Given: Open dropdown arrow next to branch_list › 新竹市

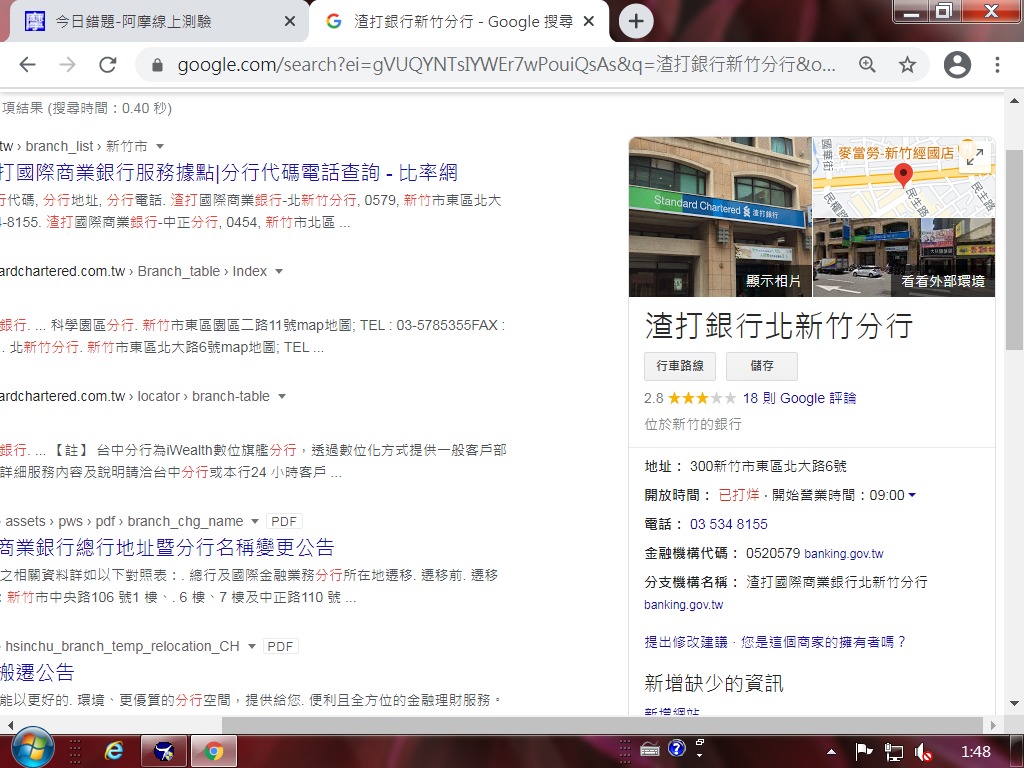Looking at the screenshot, I should 160,146.
